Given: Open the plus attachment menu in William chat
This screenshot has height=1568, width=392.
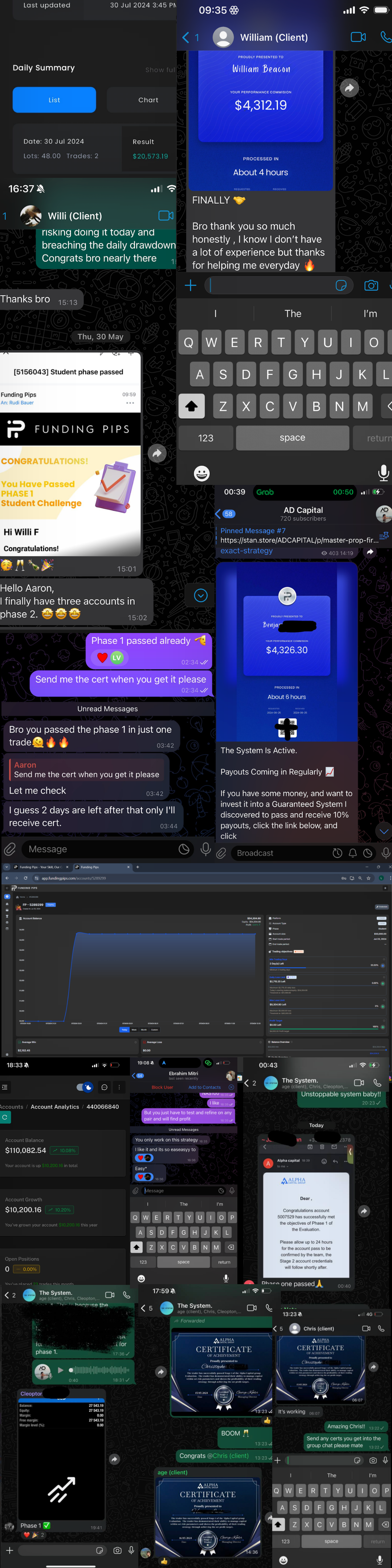Looking at the screenshot, I should point(191,286).
